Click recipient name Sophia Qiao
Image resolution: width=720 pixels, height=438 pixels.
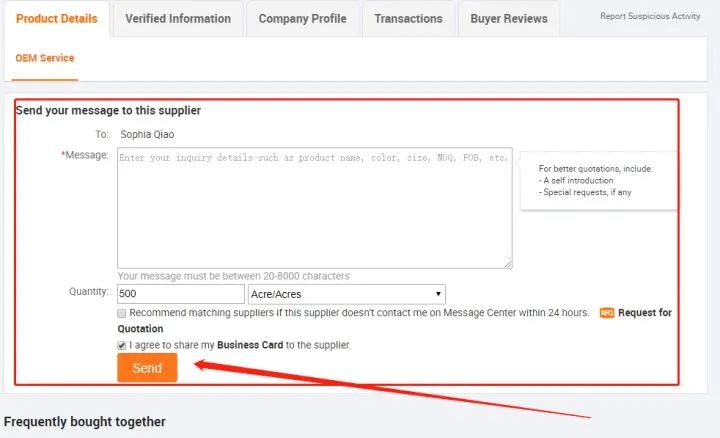[x=147, y=135]
